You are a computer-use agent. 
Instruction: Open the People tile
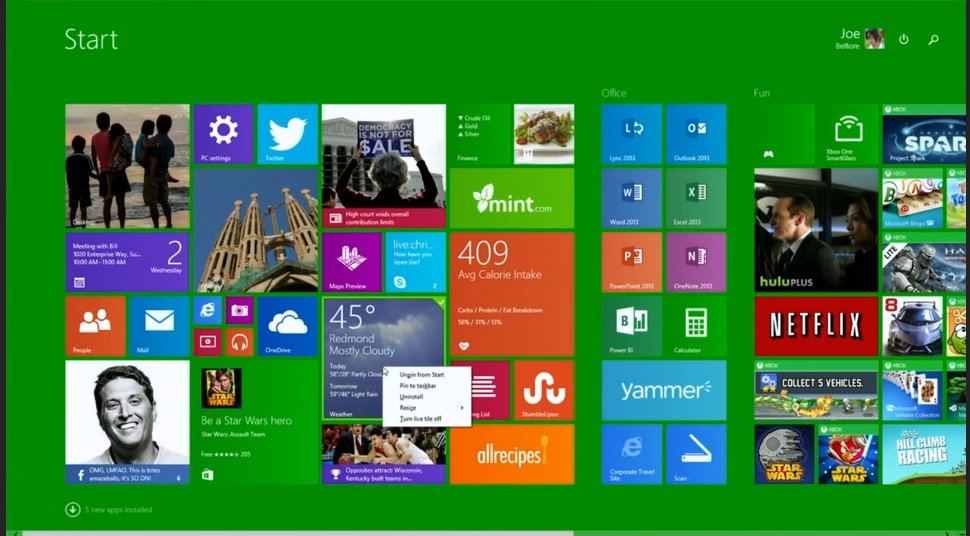point(95,326)
